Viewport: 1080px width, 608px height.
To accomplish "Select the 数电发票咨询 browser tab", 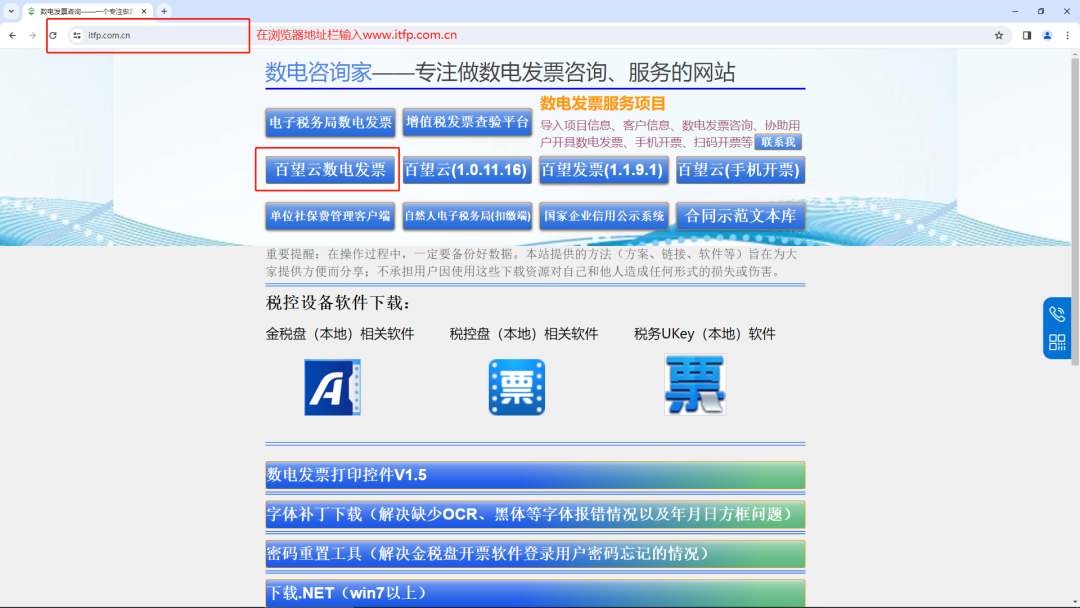I will 87,11.
